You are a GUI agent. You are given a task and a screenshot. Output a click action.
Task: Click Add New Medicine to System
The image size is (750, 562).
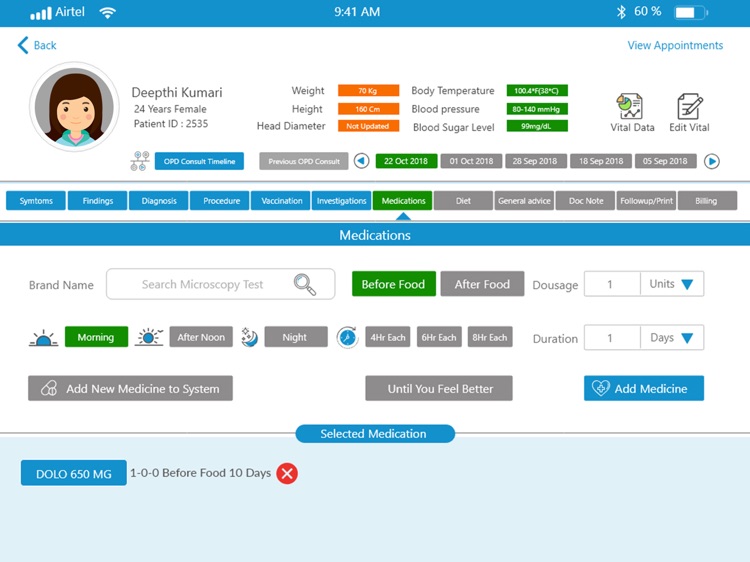pos(131,388)
